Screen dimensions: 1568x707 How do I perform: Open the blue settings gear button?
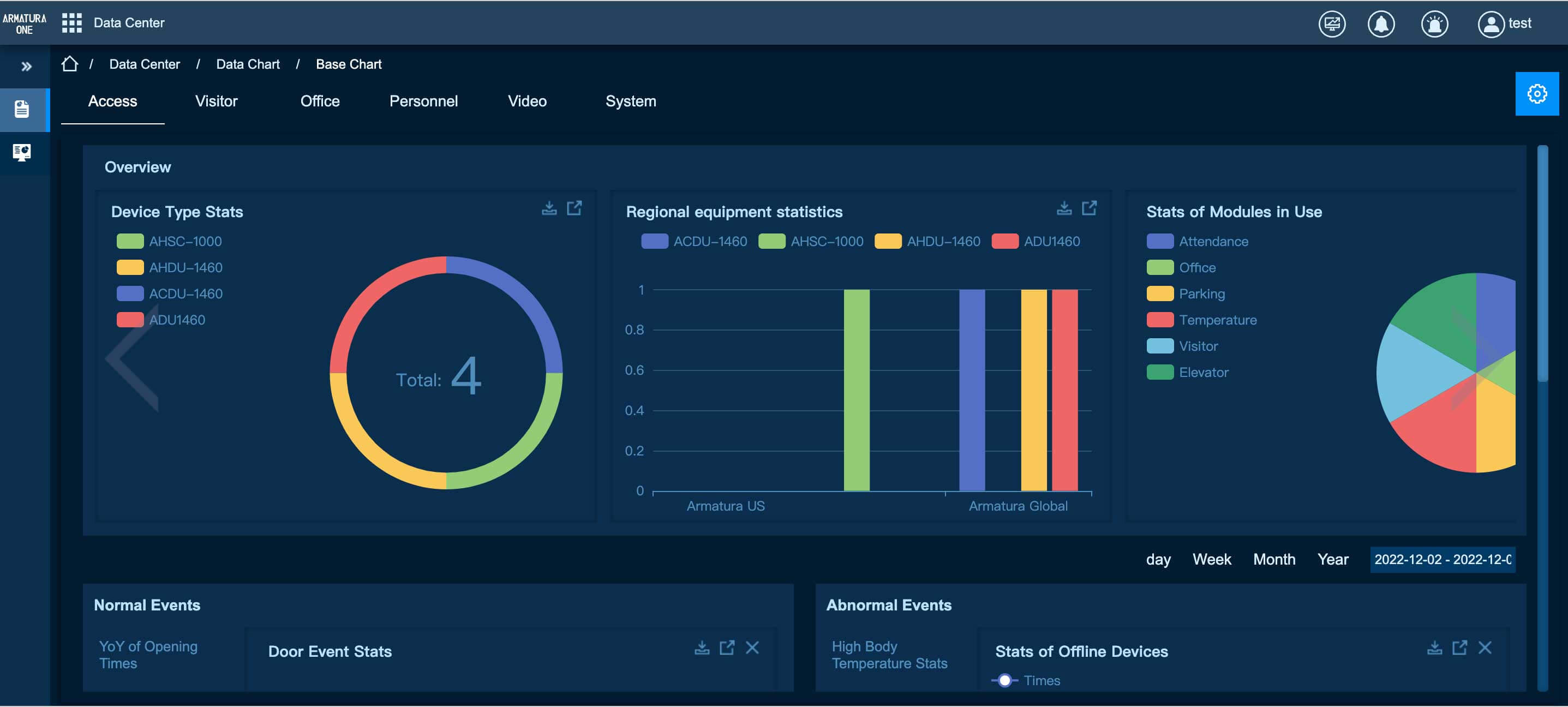pos(1536,94)
